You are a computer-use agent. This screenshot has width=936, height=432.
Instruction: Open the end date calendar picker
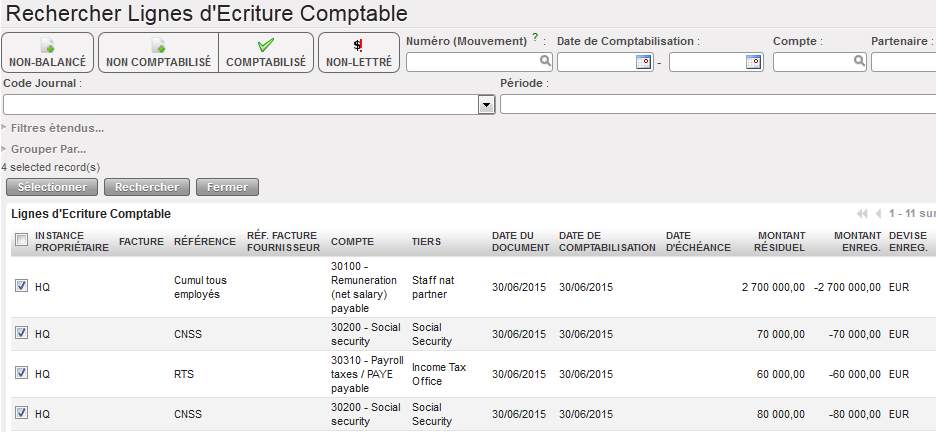(753, 62)
